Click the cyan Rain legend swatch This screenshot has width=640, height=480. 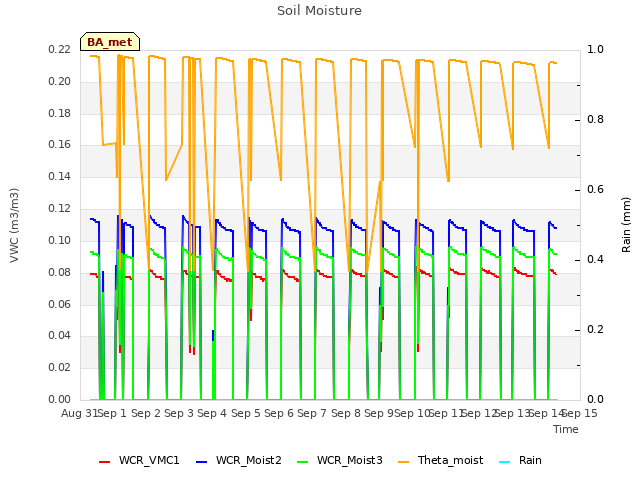point(505,462)
